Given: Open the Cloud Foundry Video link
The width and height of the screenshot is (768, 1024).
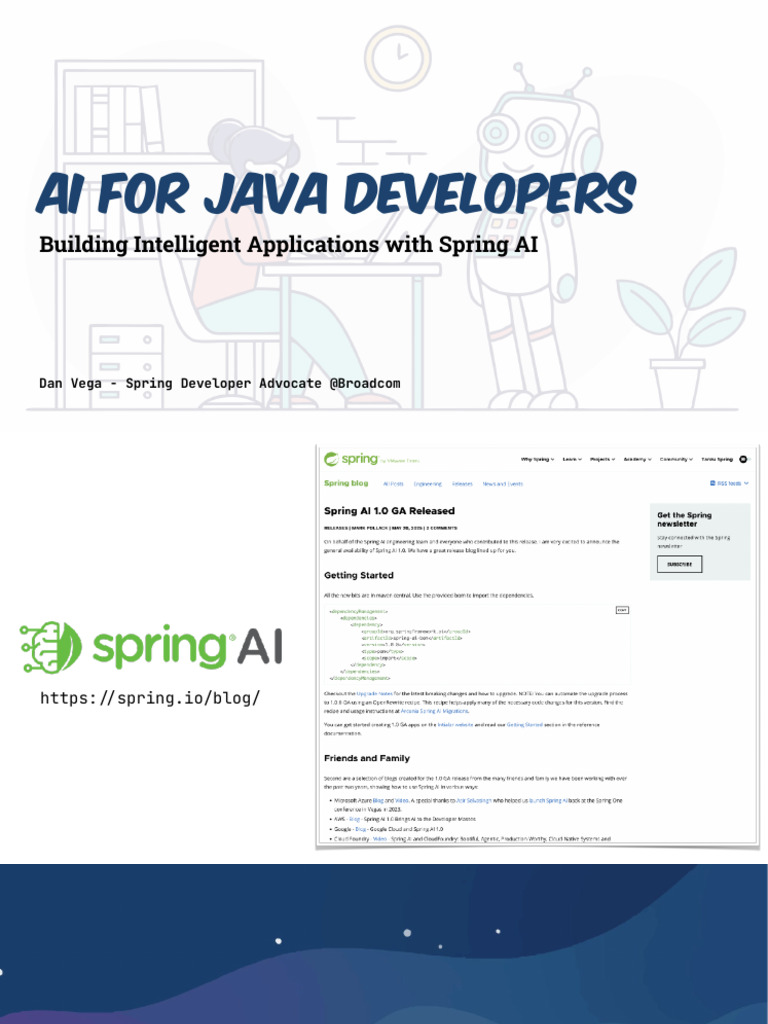Looking at the screenshot, I should point(379,839).
